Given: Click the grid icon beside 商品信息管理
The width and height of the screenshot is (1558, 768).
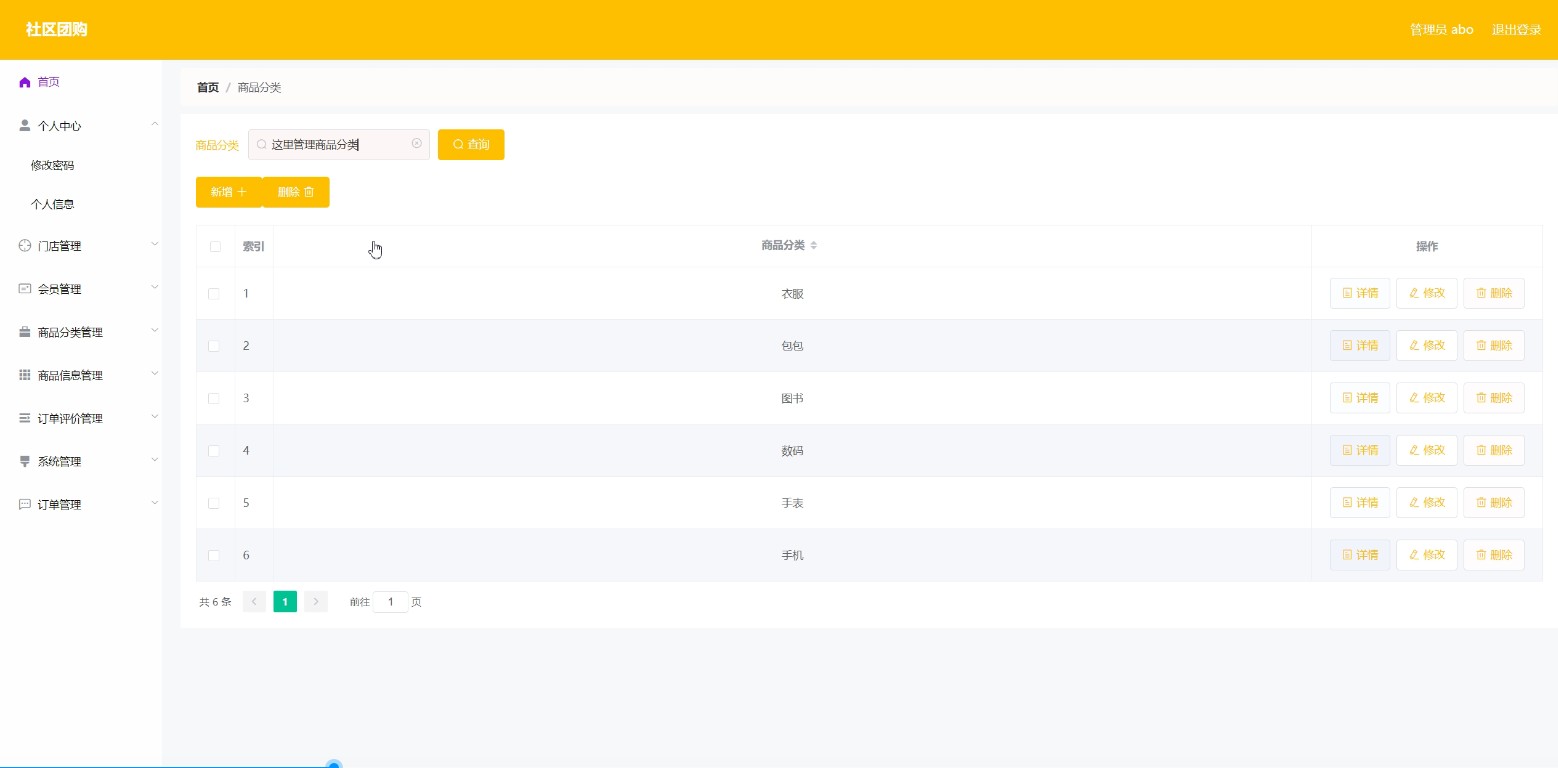Looking at the screenshot, I should [x=25, y=375].
